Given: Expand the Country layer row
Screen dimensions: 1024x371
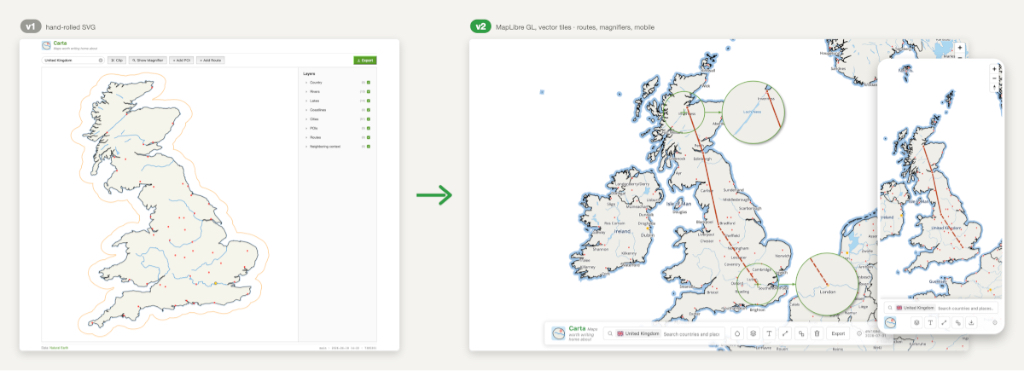Looking at the screenshot, I should coord(306,82).
